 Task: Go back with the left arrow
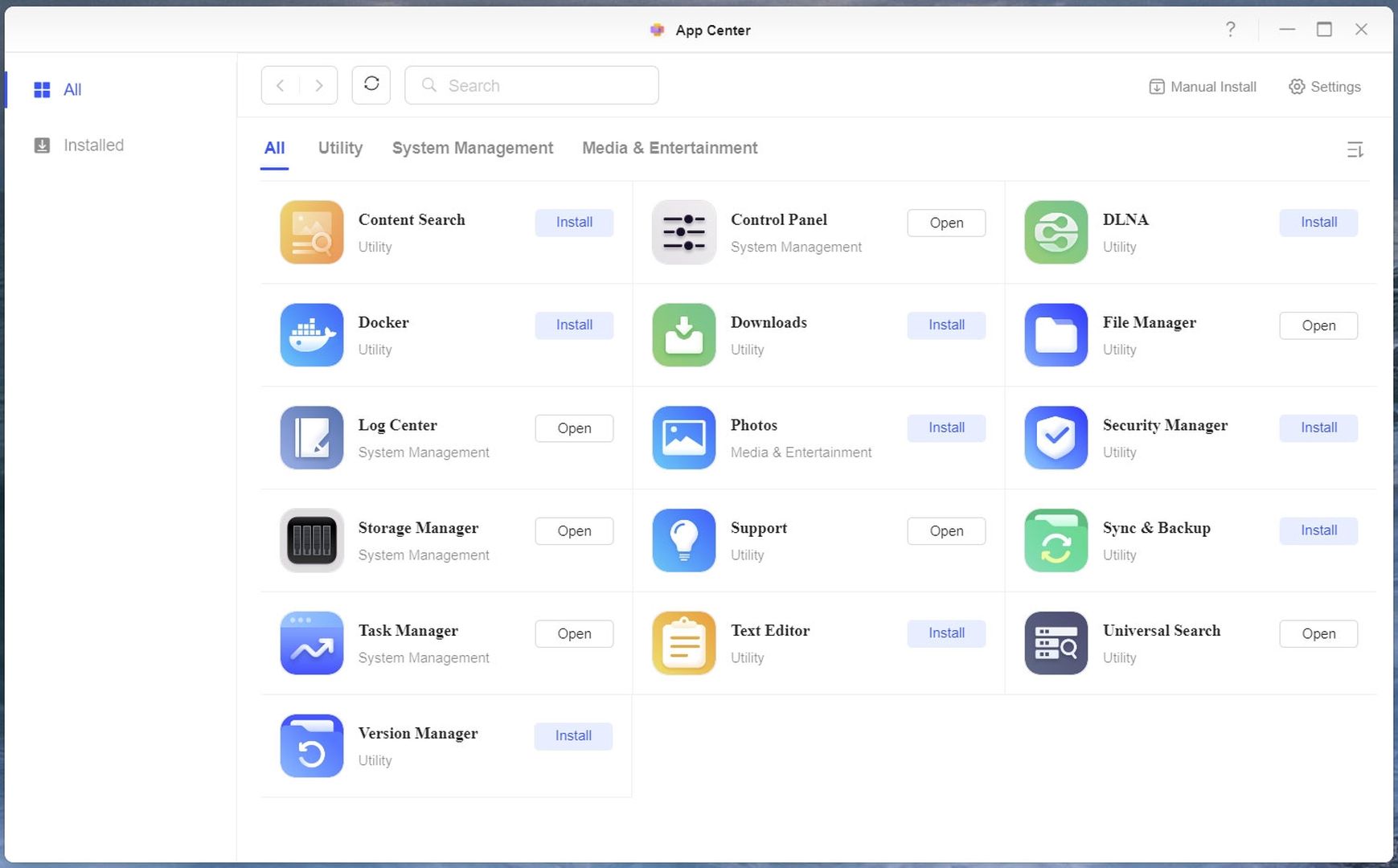point(281,85)
